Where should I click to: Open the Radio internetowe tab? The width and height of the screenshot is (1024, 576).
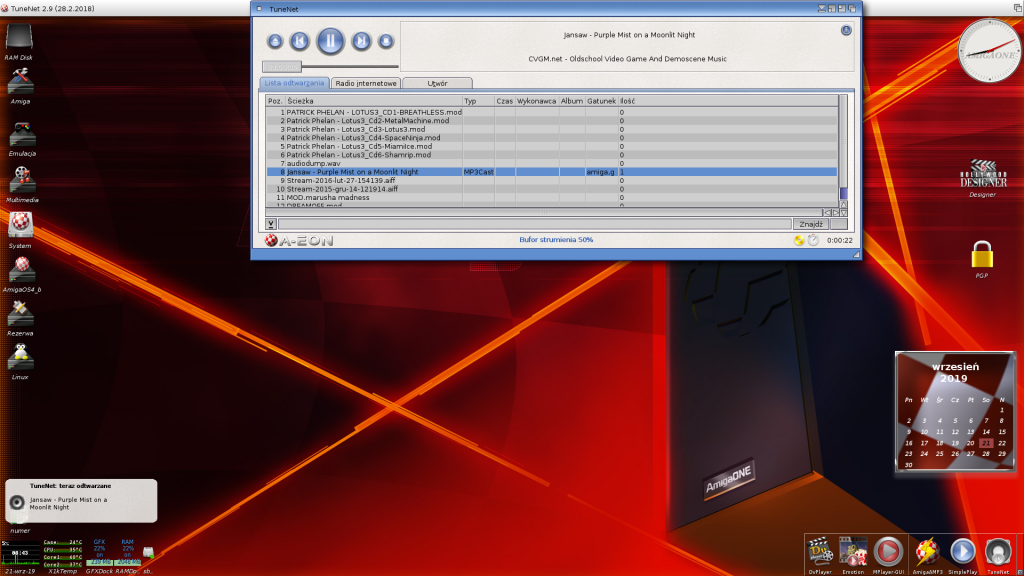(366, 83)
